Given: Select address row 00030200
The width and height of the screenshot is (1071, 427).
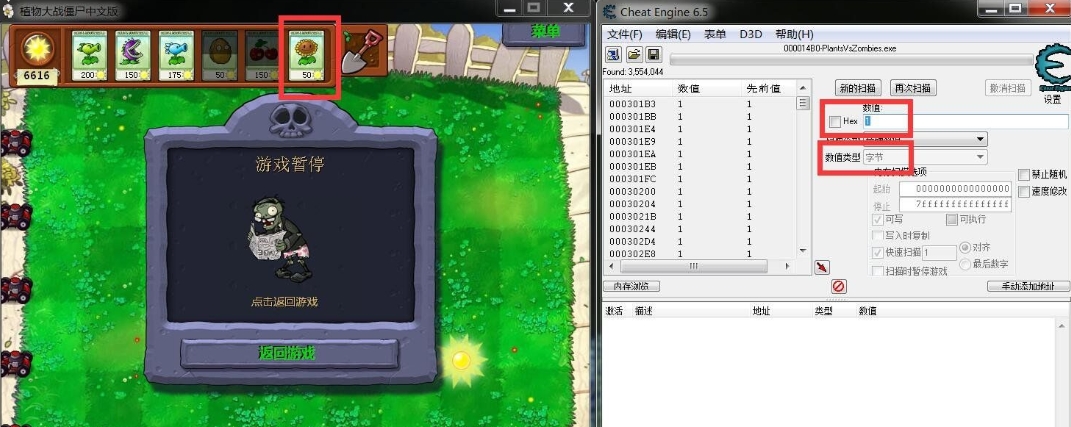Looking at the screenshot, I should pos(700,191).
